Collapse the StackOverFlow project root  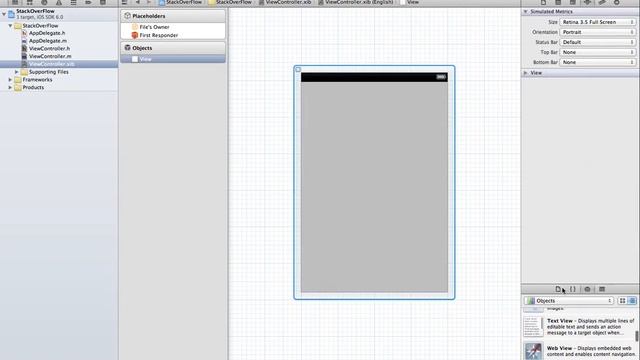pyautogui.click(x=4, y=14)
